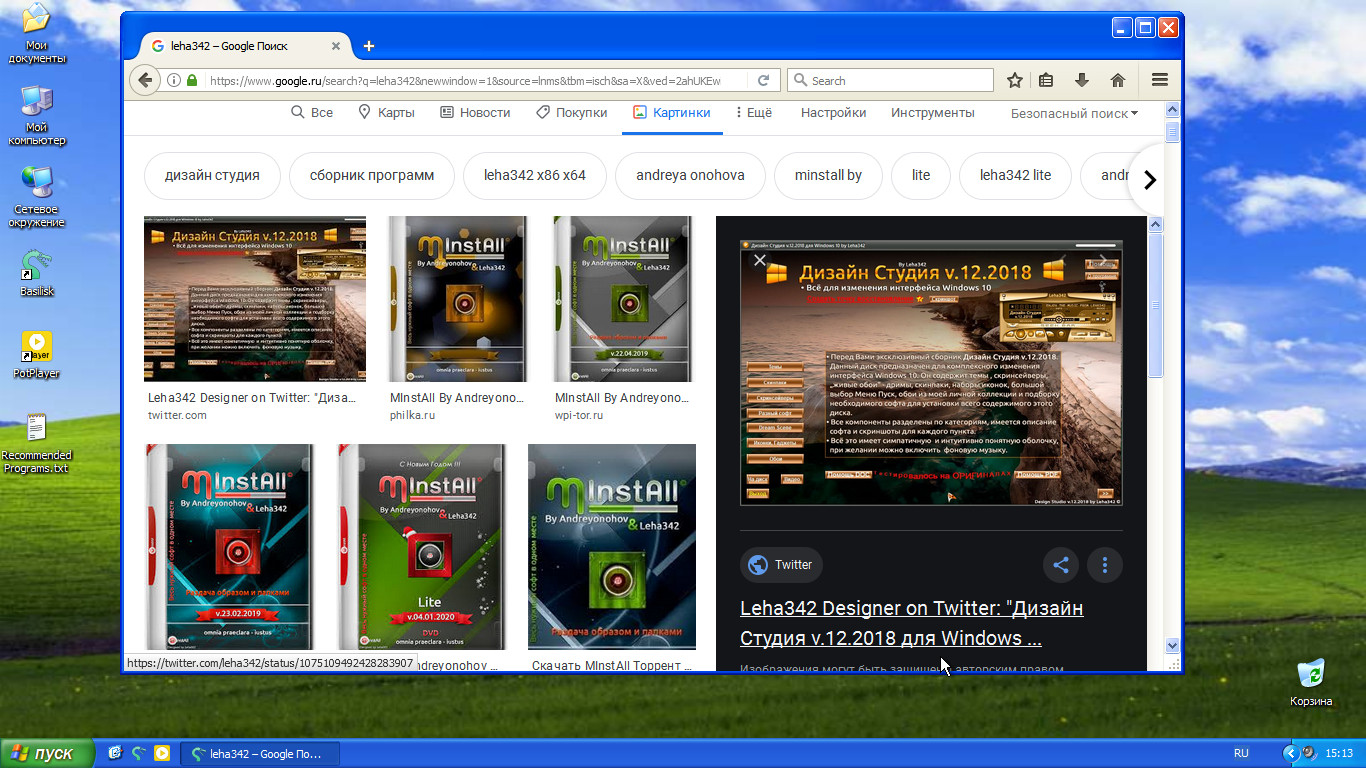The width and height of the screenshot is (1366, 768).
Task: Click the large Дизайн Студия preview image
Action: coord(931,373)
